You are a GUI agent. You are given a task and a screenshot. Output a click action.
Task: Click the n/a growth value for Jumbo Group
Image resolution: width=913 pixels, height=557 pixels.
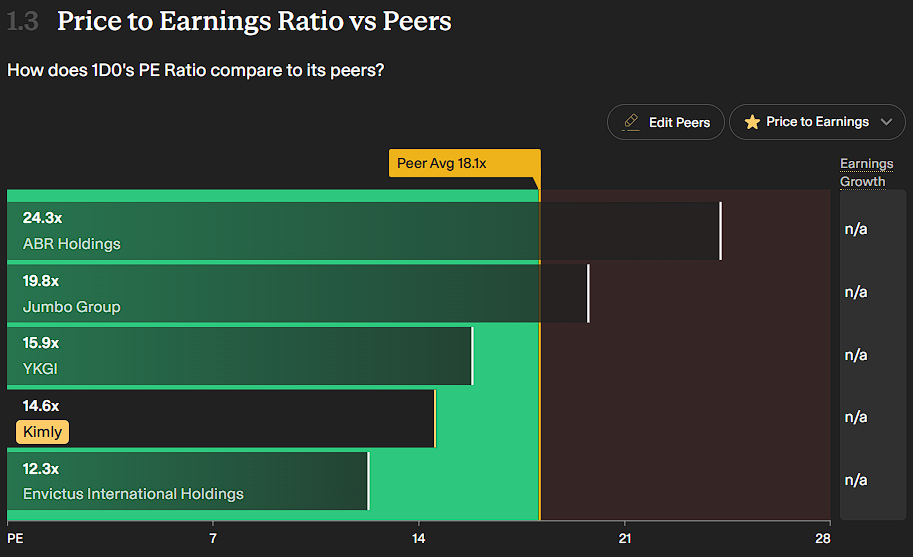(856, 292)
